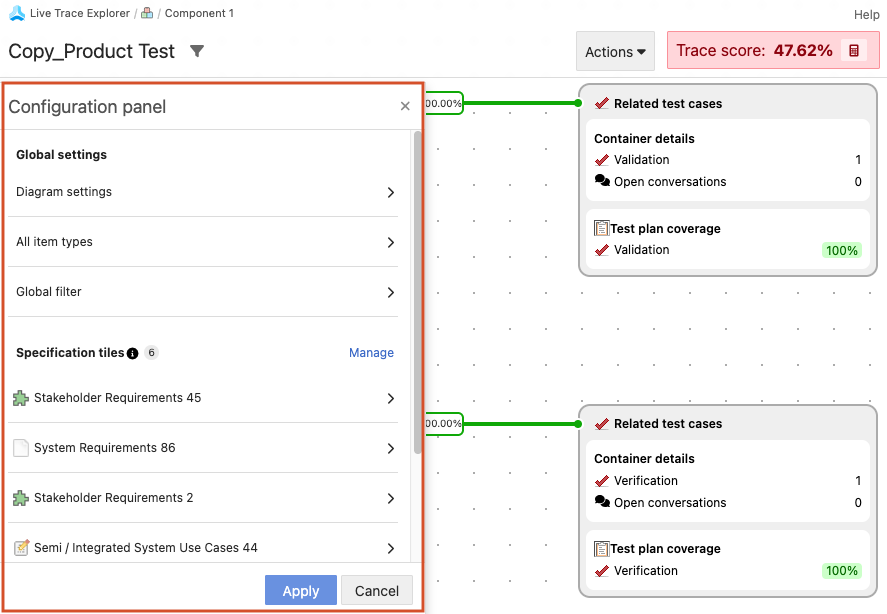Click the Semi / Integrated Use Cases icon

click(x=21, y=548)
